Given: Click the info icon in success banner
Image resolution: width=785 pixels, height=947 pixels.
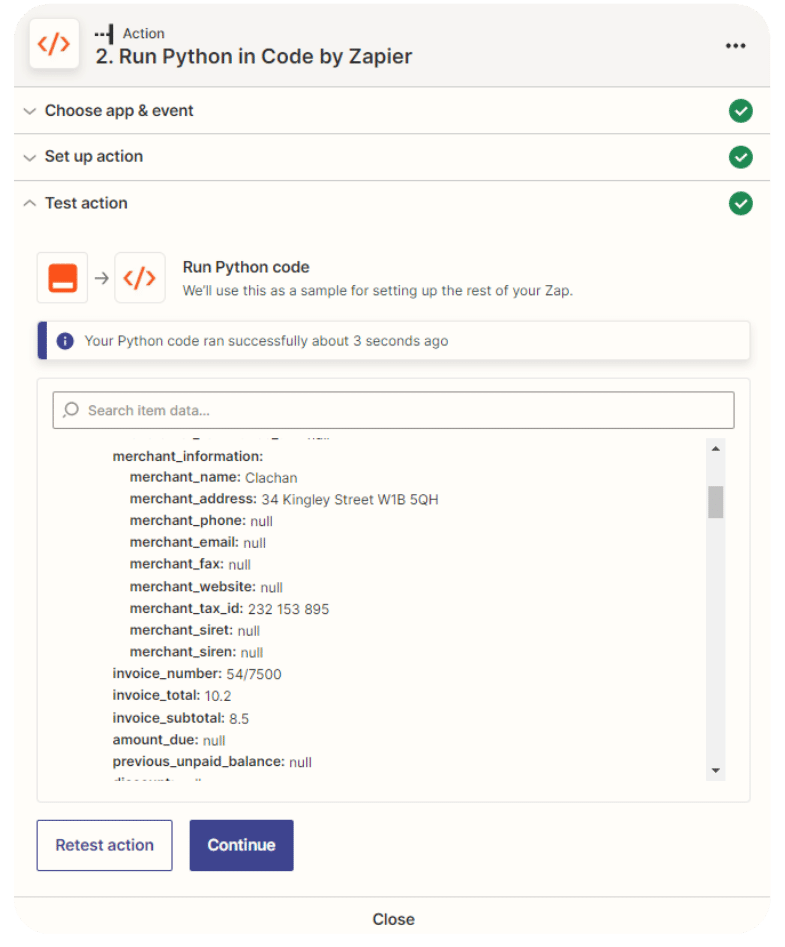Looking at the screenshot, I should (x=65, y=341).
